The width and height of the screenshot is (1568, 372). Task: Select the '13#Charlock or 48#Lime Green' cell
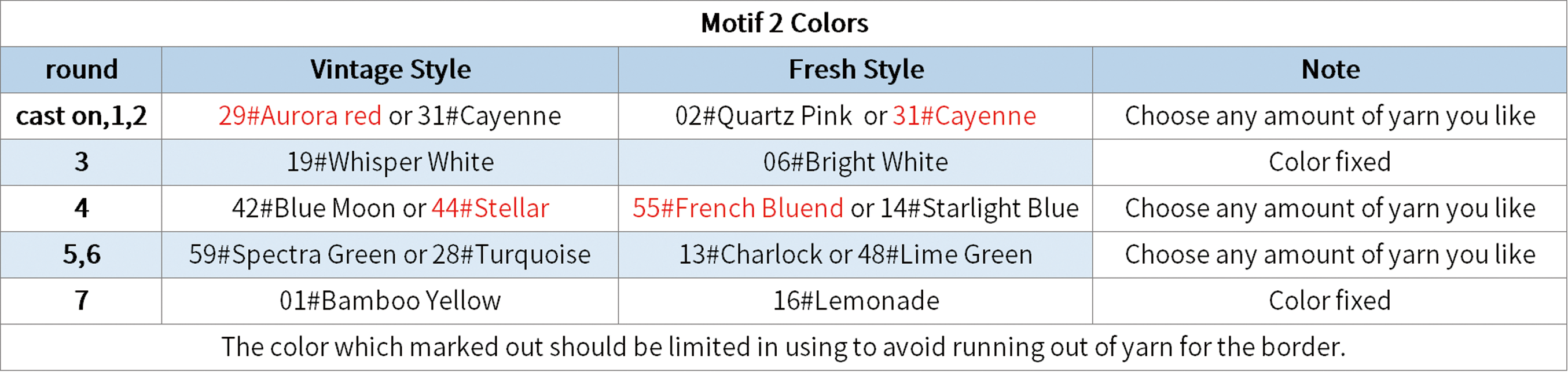(856, 255)
